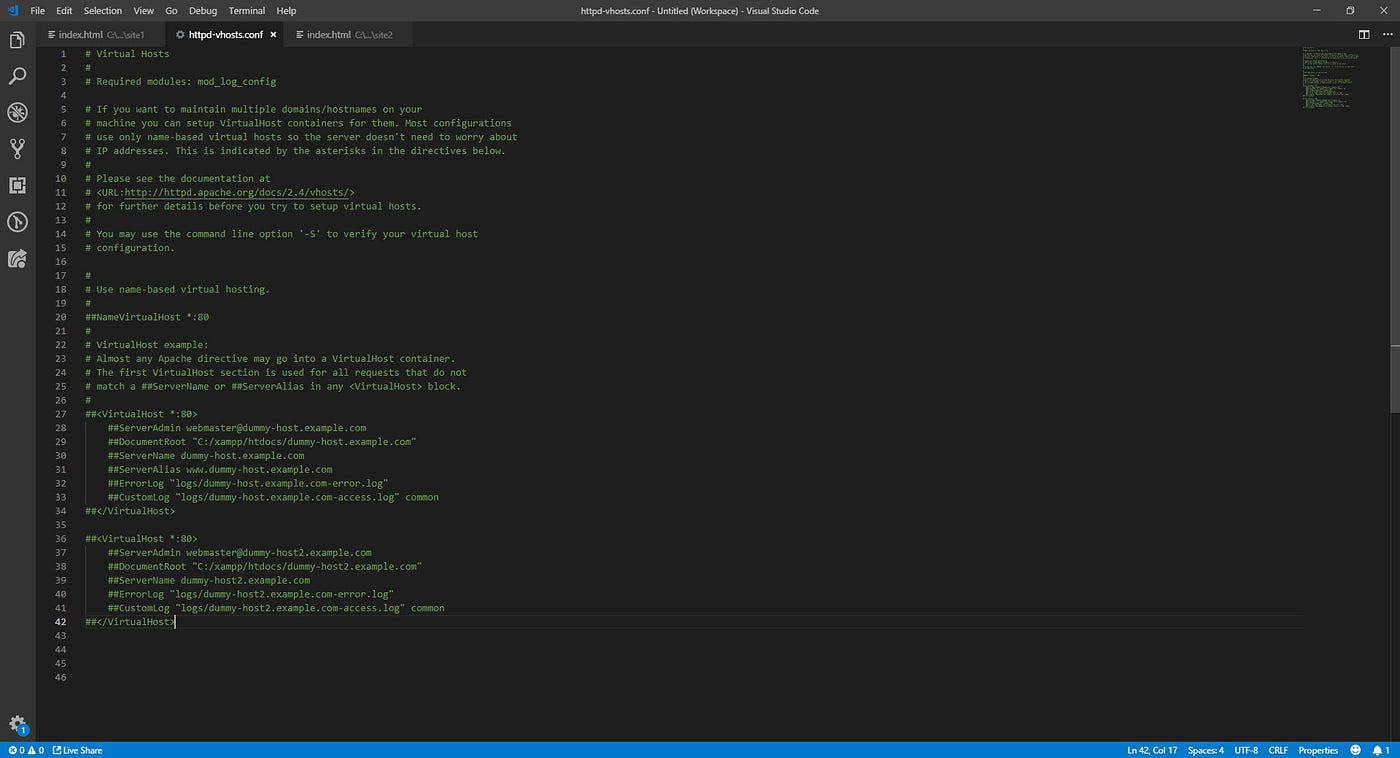Open the Debug view in the activity bar
The image size is (1400, 758).
(17, 112)
